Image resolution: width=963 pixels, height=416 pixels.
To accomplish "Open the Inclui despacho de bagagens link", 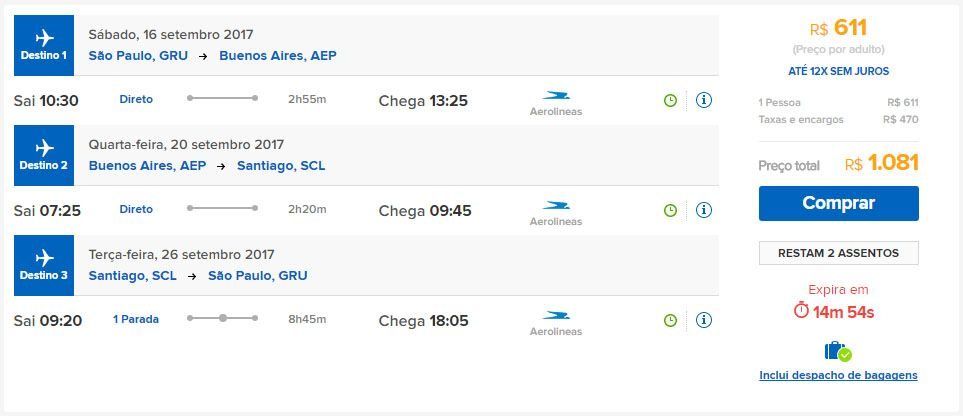I will point(838,375).
